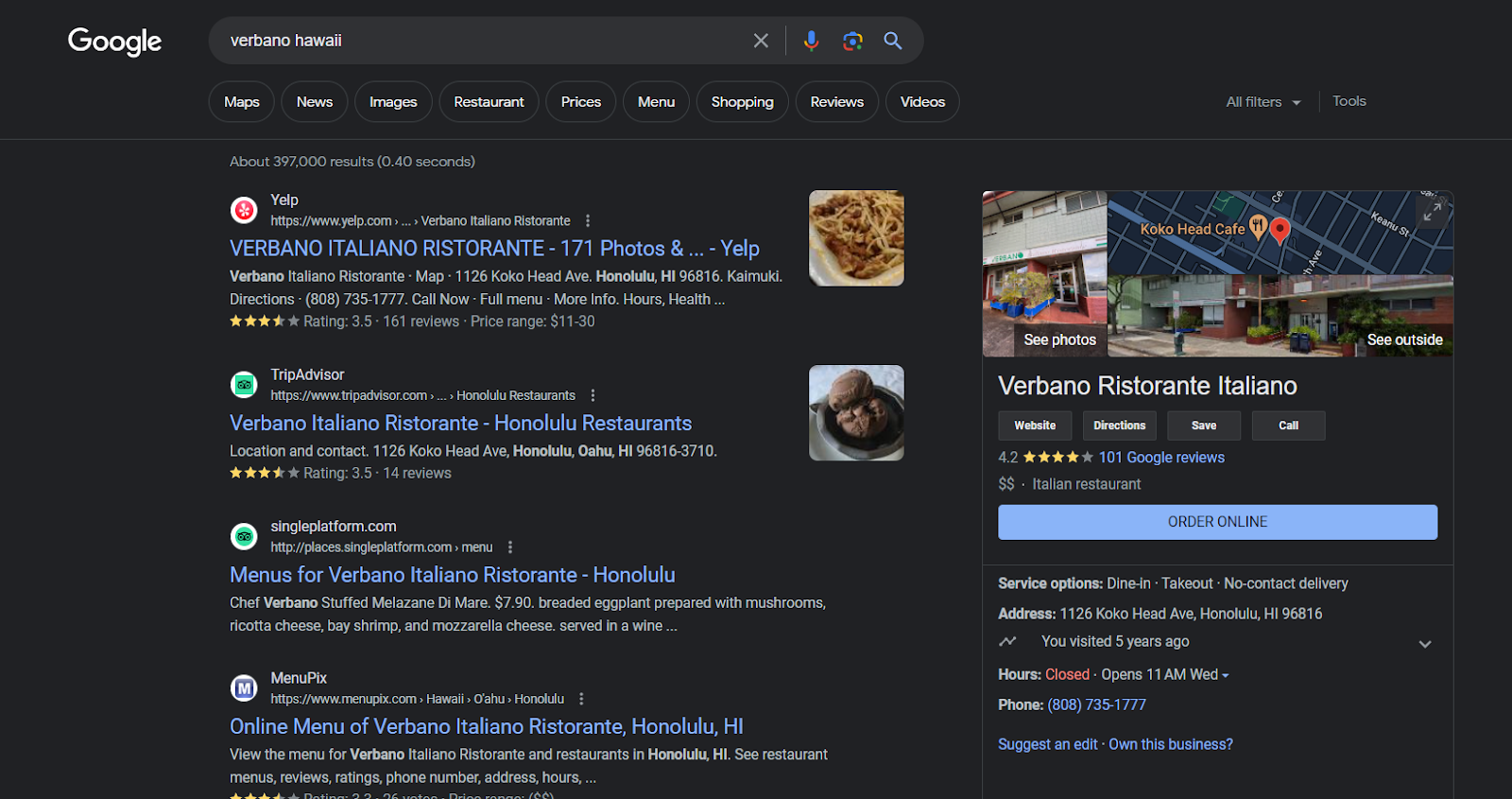
Task: Select the Restaurant filter chip
Action: coord(489,101)
